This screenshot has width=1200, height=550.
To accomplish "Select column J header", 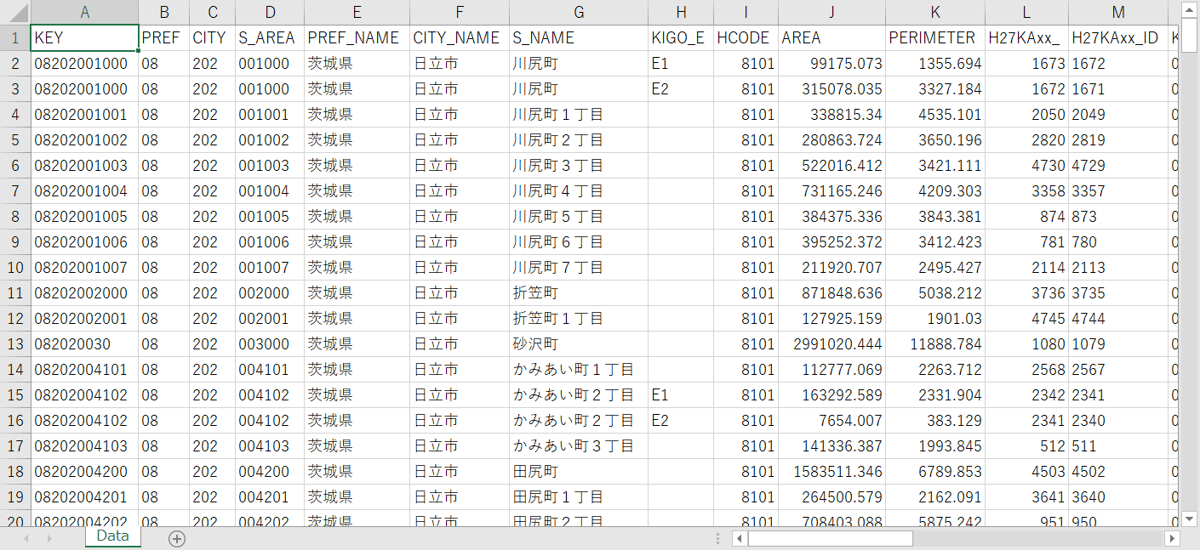I will pos(832,12).
